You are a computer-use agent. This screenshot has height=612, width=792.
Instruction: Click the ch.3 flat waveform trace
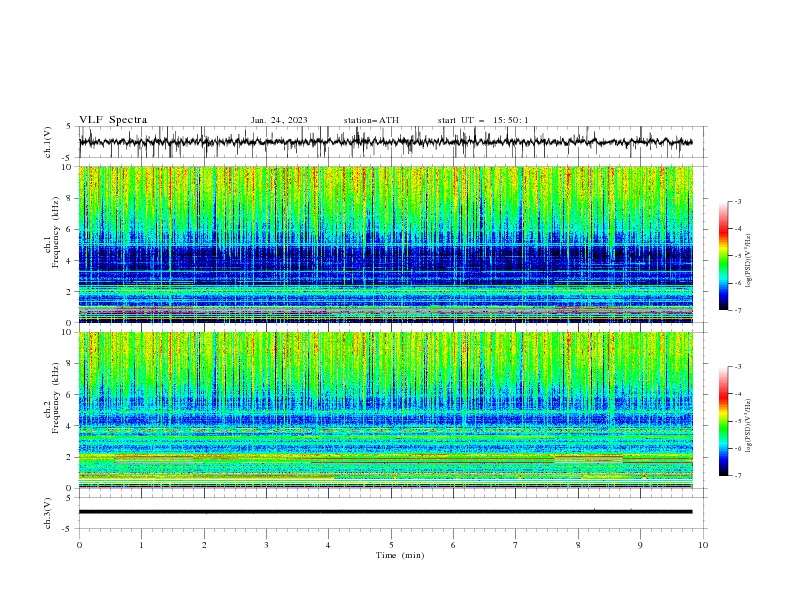click(386, 512)
